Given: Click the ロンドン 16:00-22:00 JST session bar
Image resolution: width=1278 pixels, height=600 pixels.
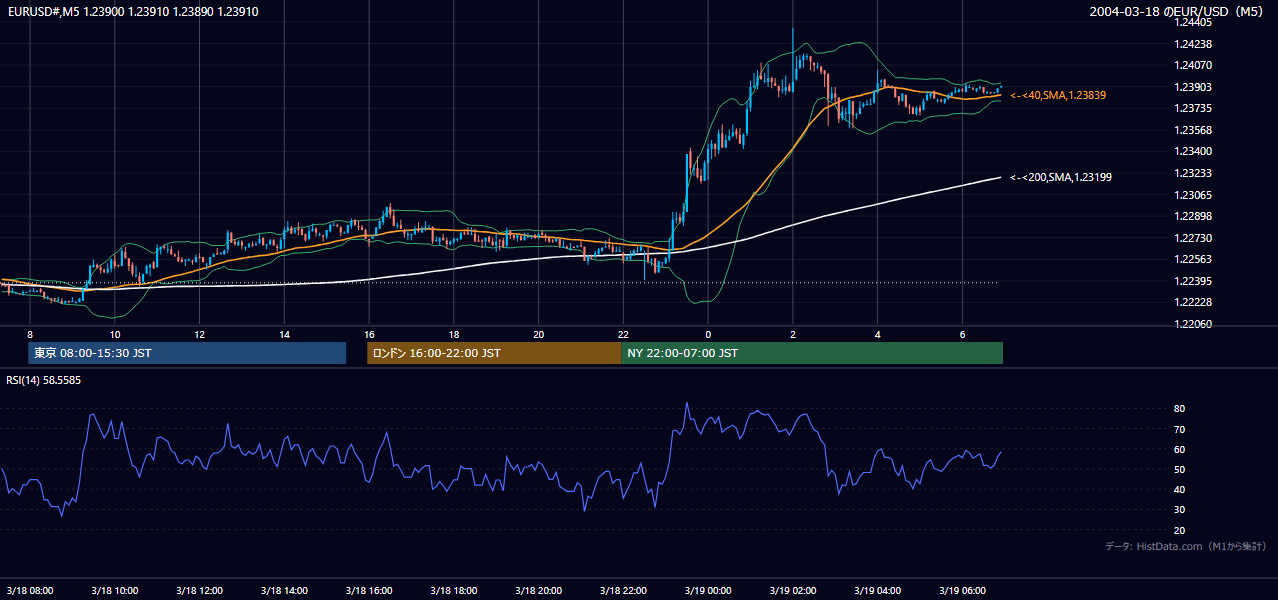Looking at the screenshot, I should pyautogui.click(x=494, y=353).
